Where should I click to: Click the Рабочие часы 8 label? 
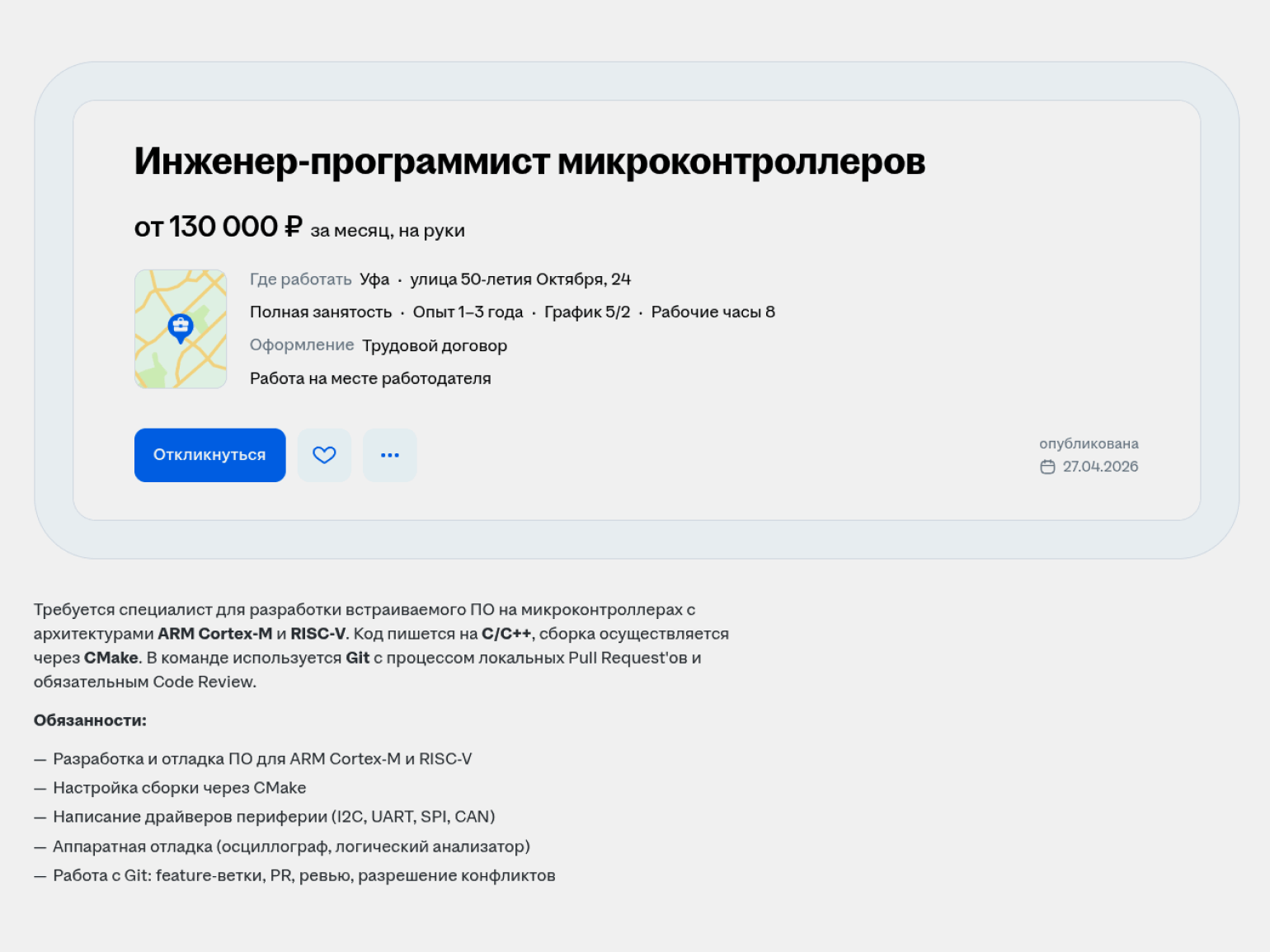[713, 312]
